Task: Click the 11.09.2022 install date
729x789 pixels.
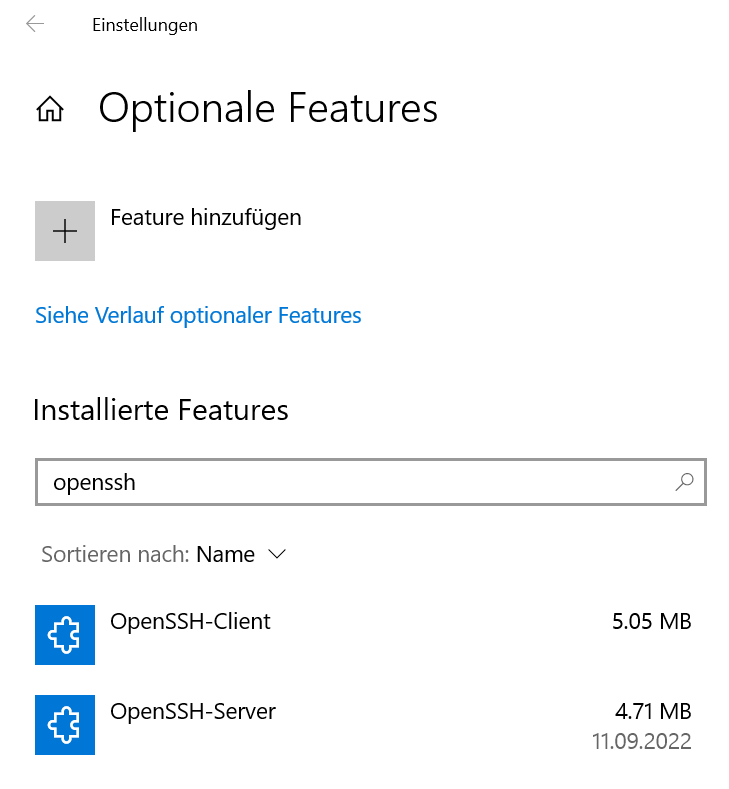Action: (641, 742)
